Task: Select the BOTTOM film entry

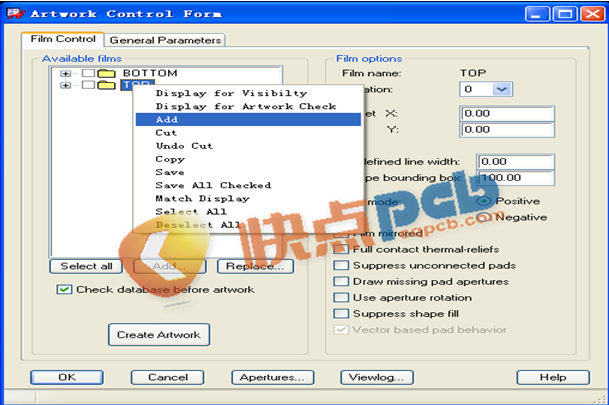Action: (x=150, y=73)
